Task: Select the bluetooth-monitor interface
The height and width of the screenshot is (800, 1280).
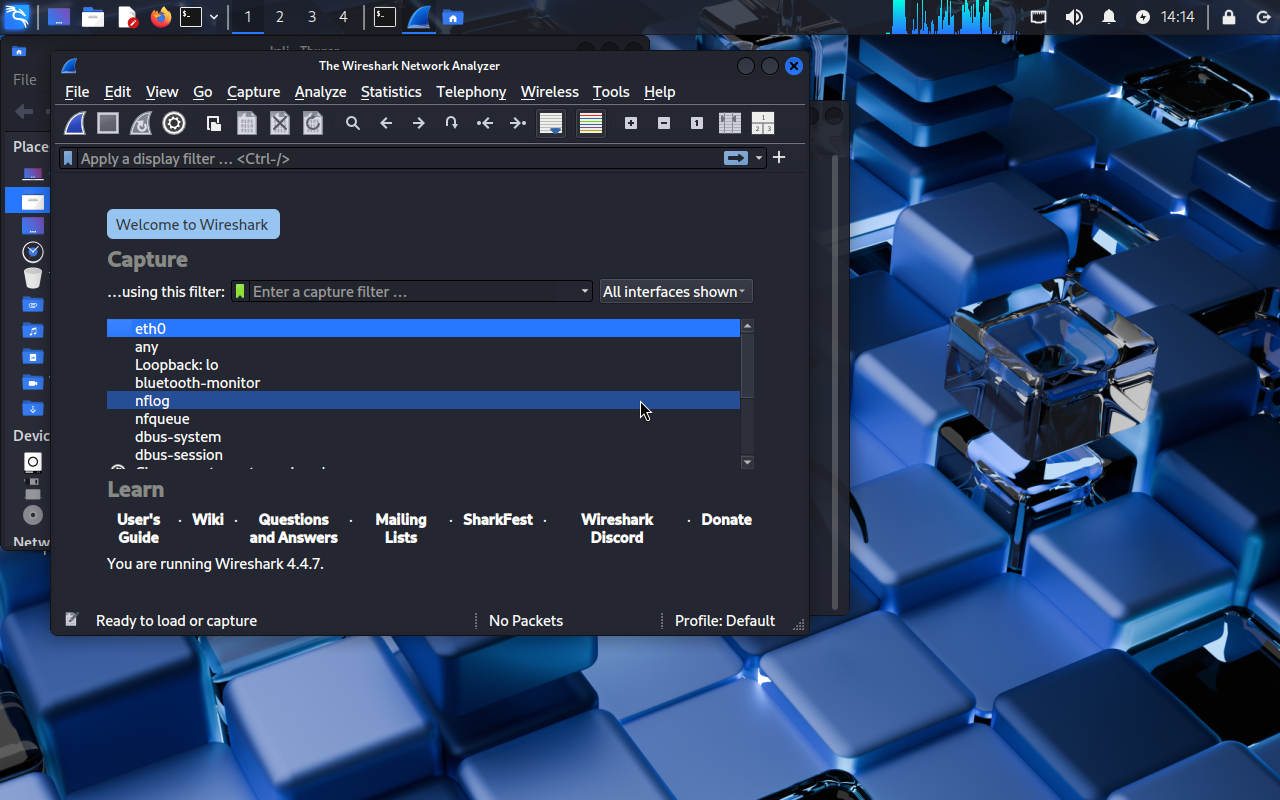Action: click(423, 382)
